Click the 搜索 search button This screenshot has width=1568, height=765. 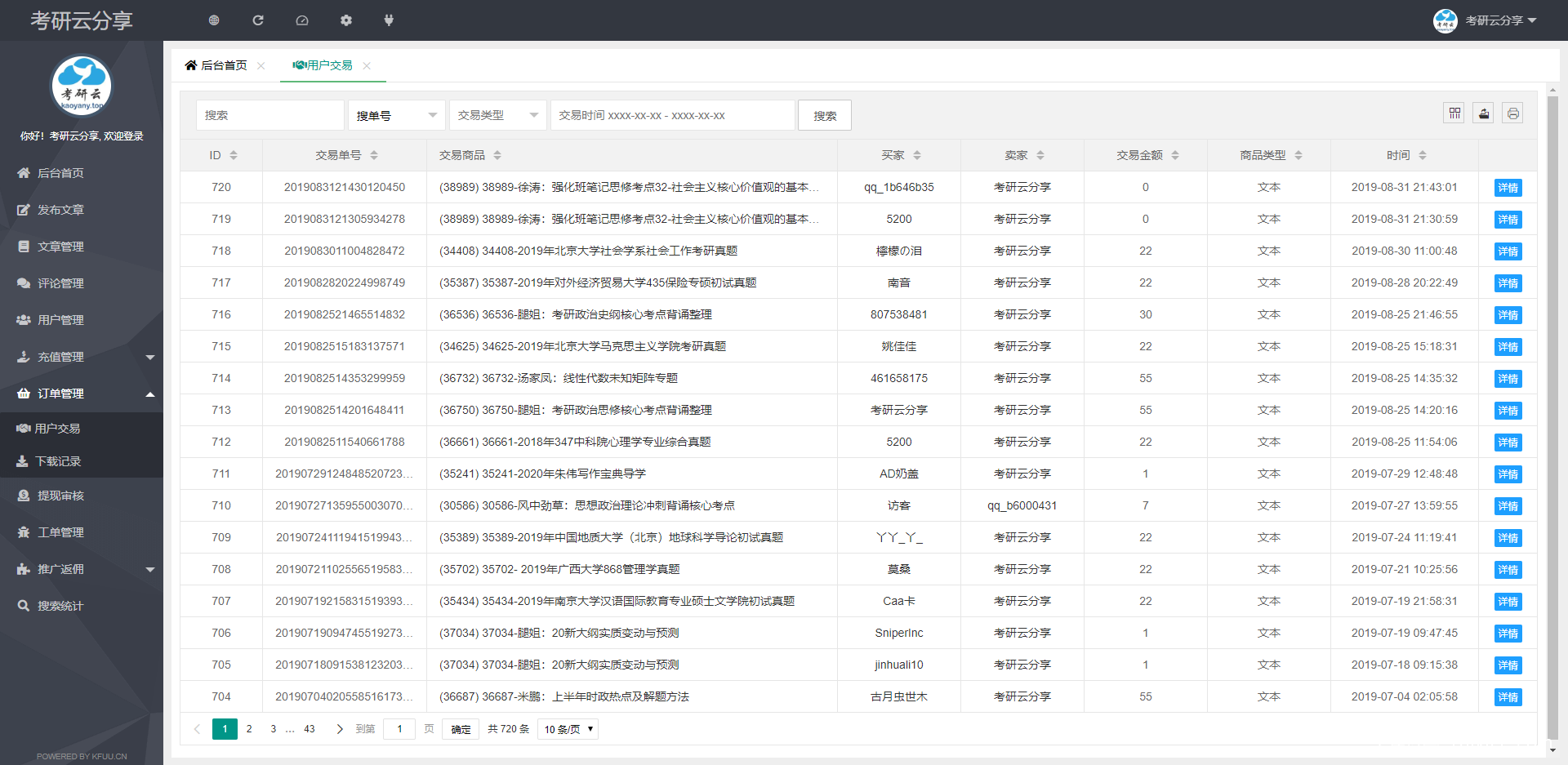tap(824, 115)
